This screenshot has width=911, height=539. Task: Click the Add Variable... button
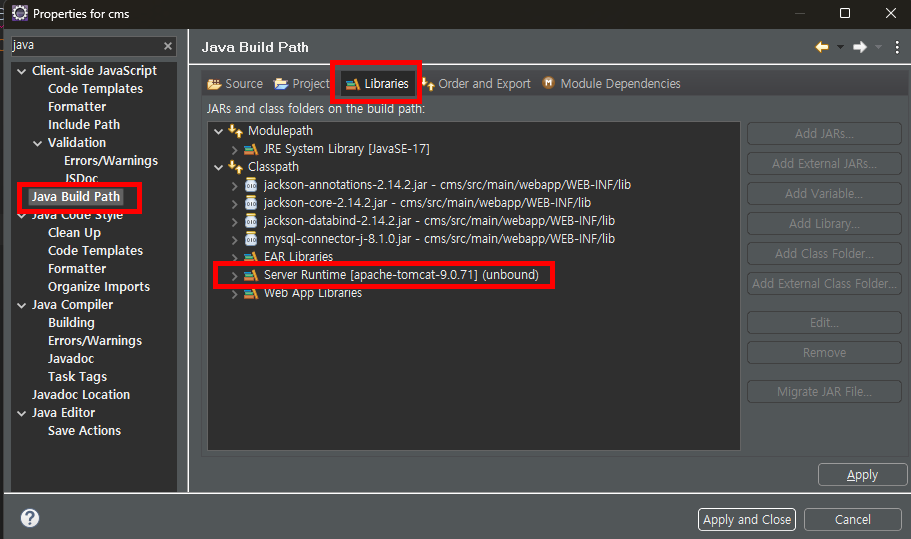pyautogui.click(x=824, y=193)
